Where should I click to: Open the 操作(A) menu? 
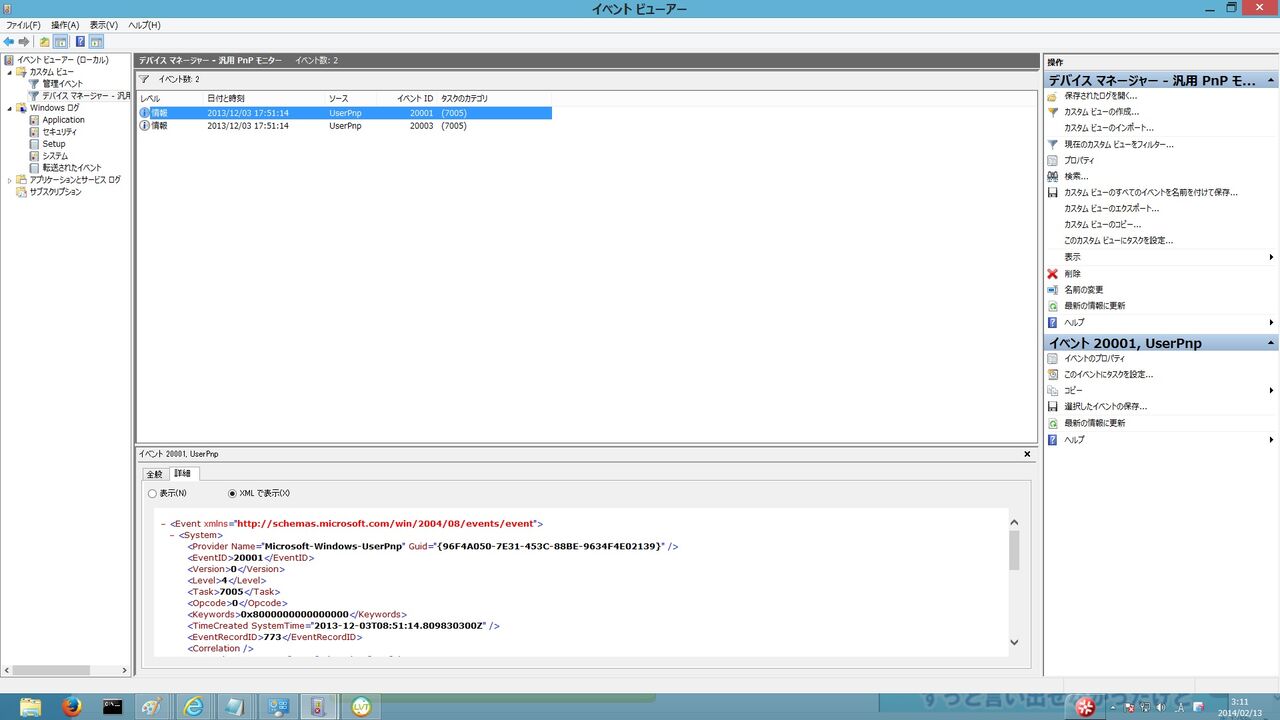(x=65, y=25)
